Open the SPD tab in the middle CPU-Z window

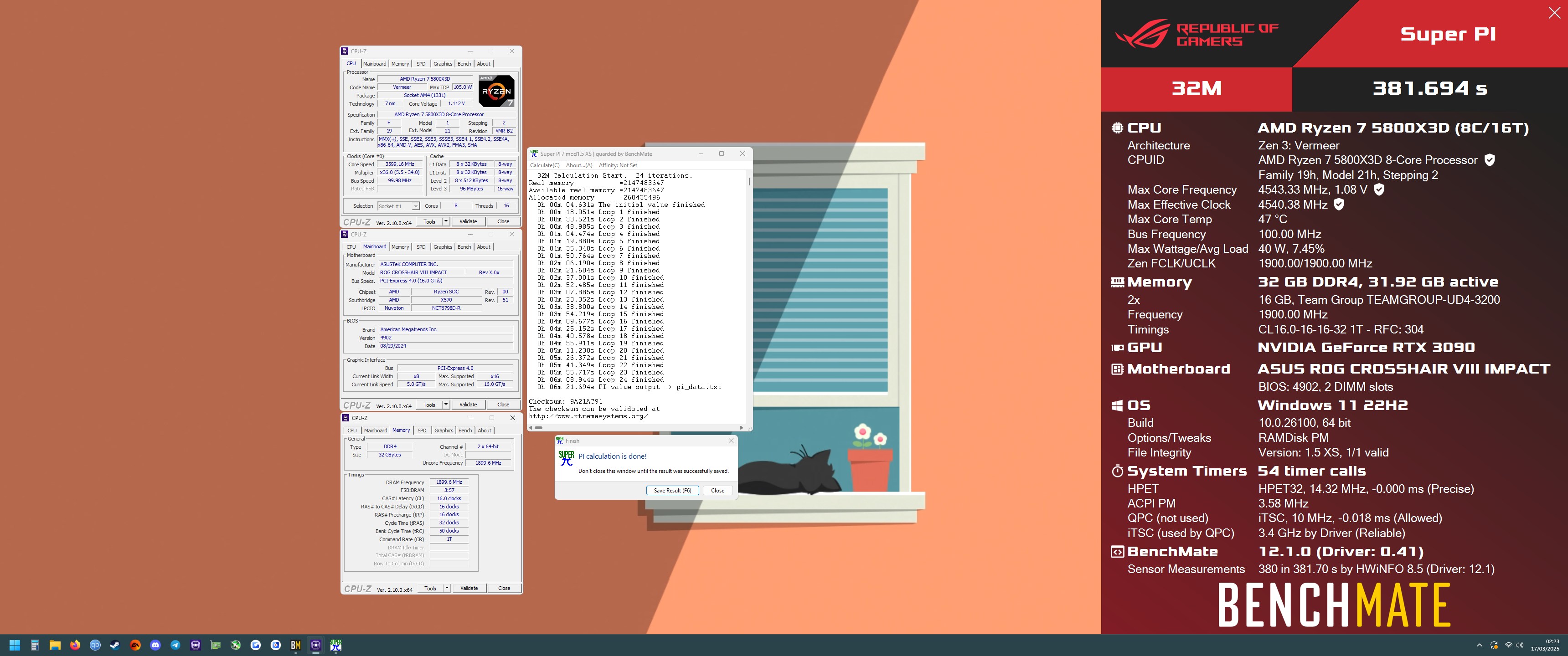pos(421,247)
